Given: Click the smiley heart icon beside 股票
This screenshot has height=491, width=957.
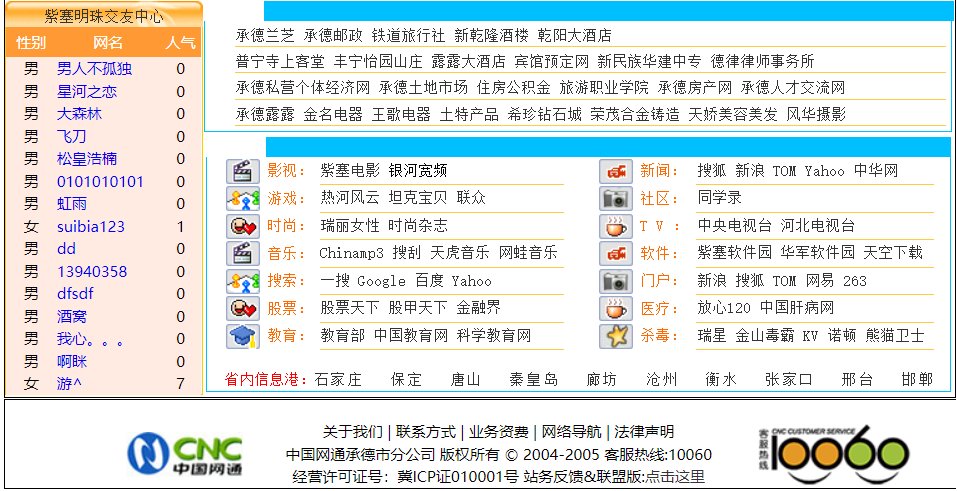Looking at the screenshot, I should coord(243,308).
